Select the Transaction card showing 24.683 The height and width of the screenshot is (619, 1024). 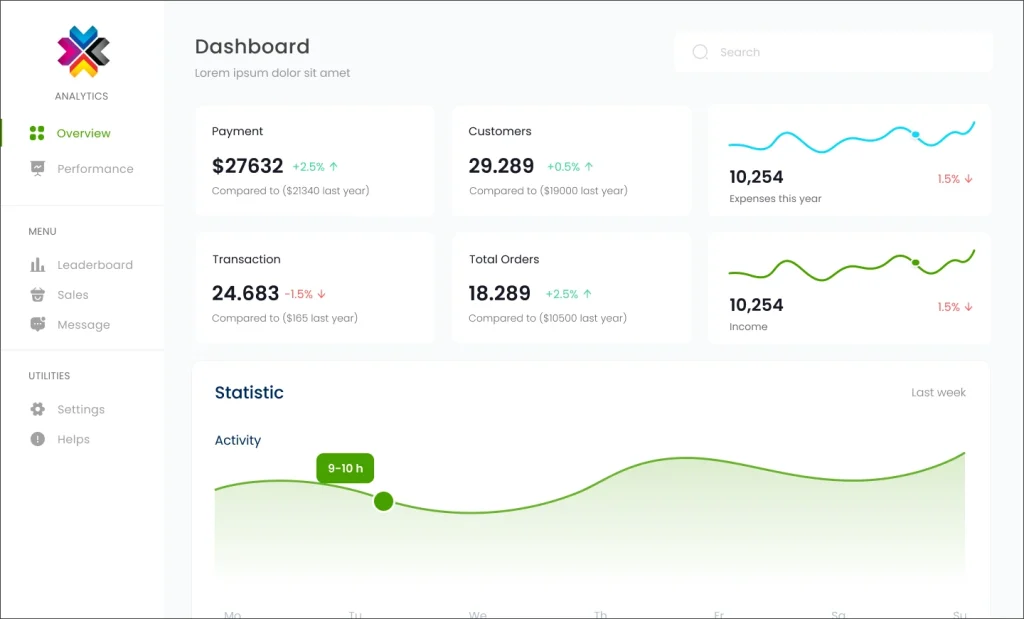pos(315,288)
